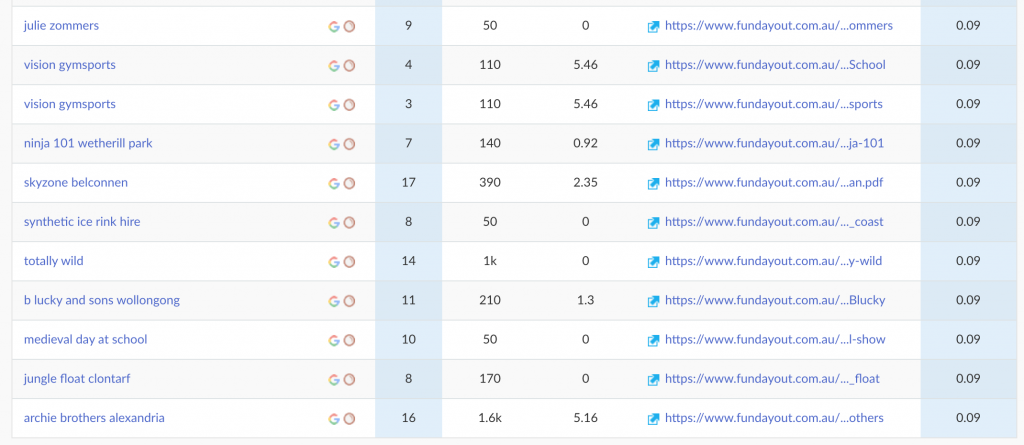
Task: Open the julie zommers keyword link
Action: click(x=61, y=25)
